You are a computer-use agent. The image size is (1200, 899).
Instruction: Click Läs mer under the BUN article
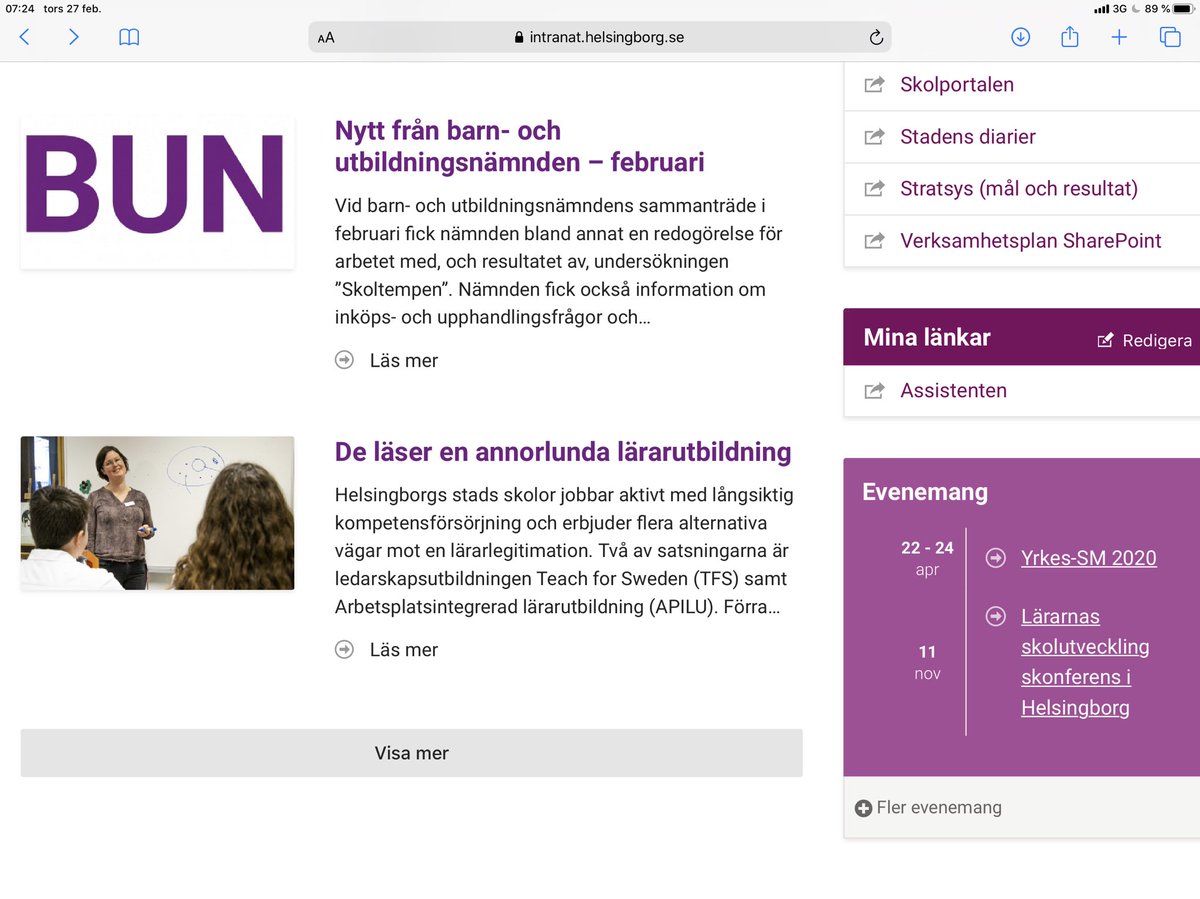(404, 361)
